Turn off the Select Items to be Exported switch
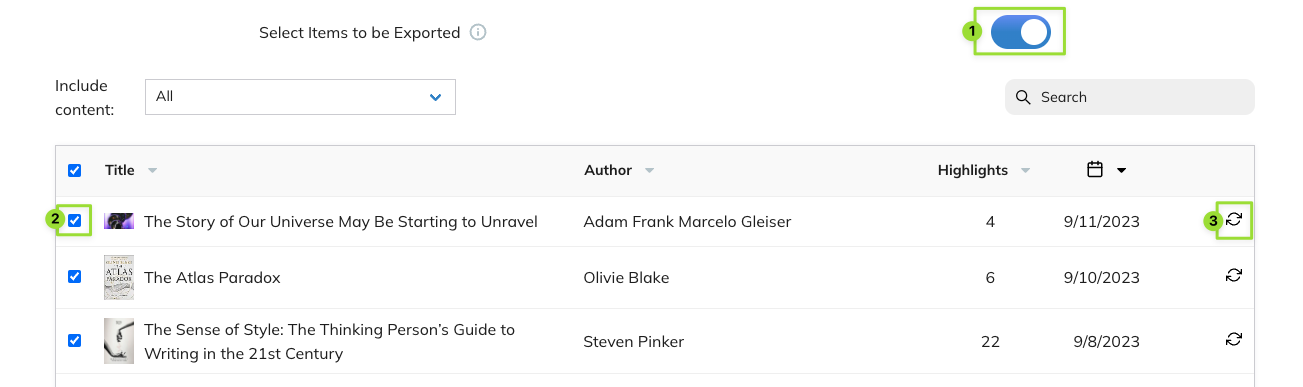The height and width of the screenshot is (387, 1303). (1021, 32)
